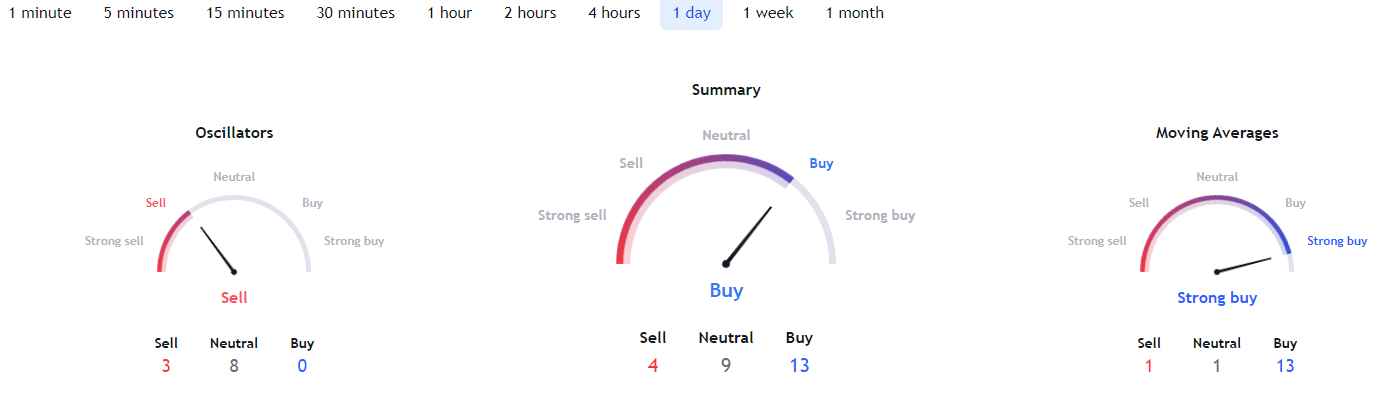Choose the 15 minutes interval tab
This screenshot has width=1400, height=409.
pyautogui.click(x=245, y=13)
